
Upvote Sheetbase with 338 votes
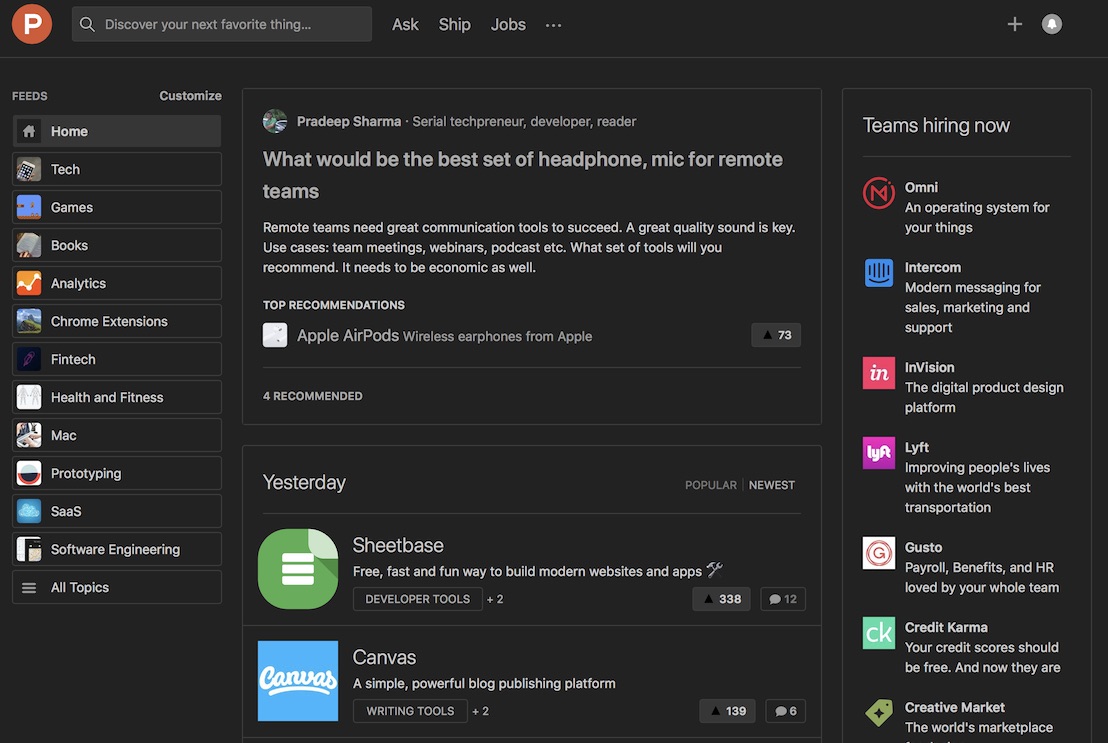721,599
